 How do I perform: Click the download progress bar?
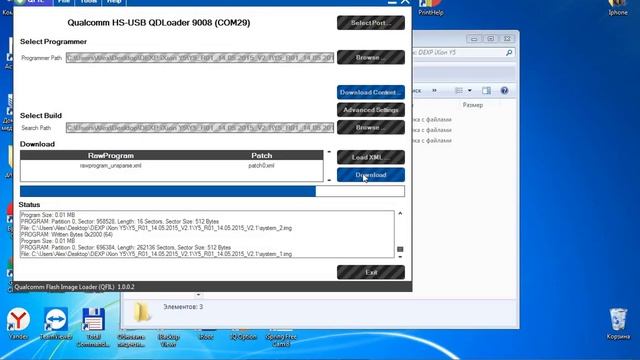point(212,191)
